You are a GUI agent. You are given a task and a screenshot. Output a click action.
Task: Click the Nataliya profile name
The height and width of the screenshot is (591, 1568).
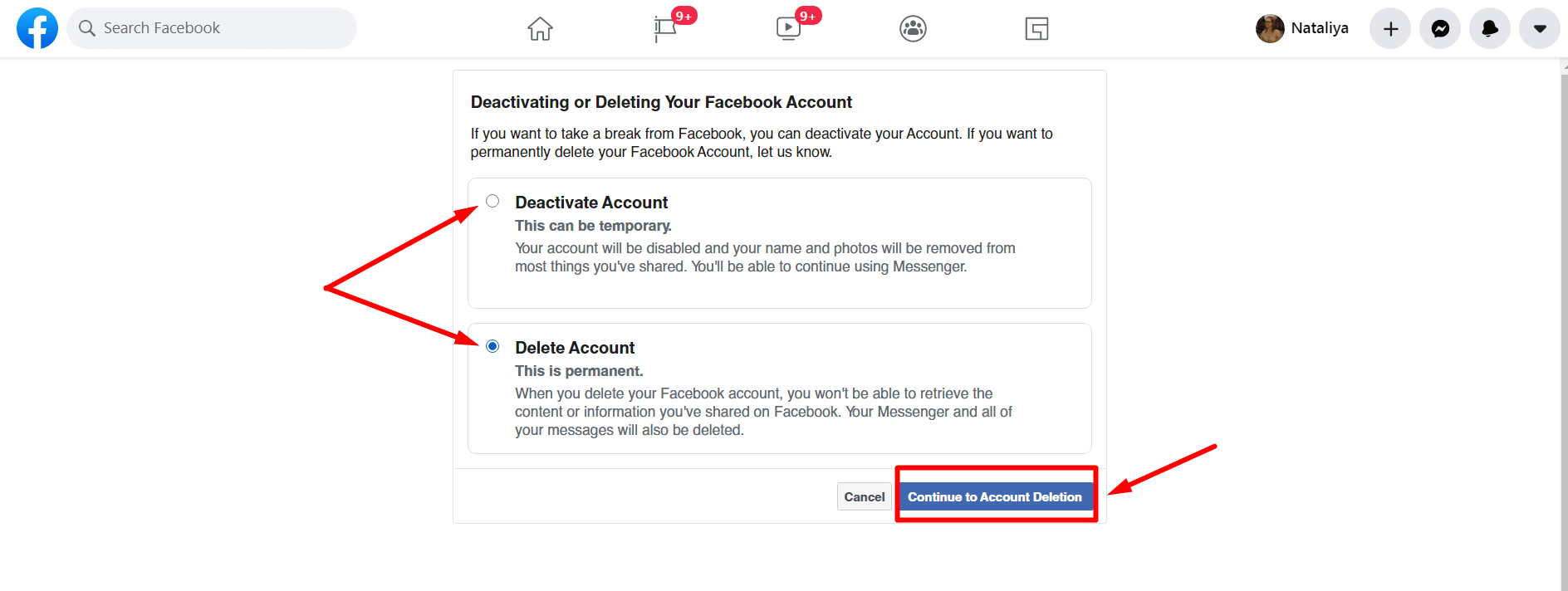pos(1320,27)
